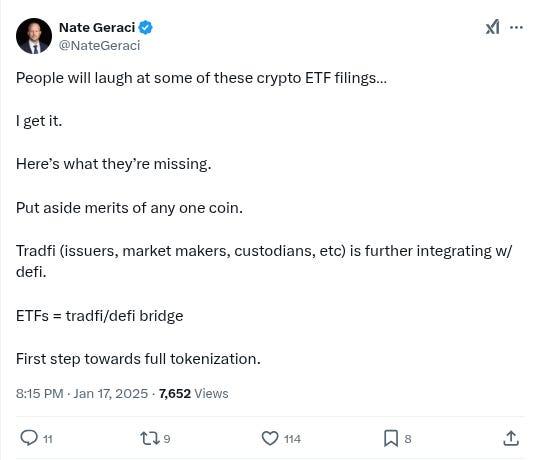Image resolution: width=536 pixels, height=460 pixels.
Task: Open the 7,652 Views count
Action: point(193,394)
